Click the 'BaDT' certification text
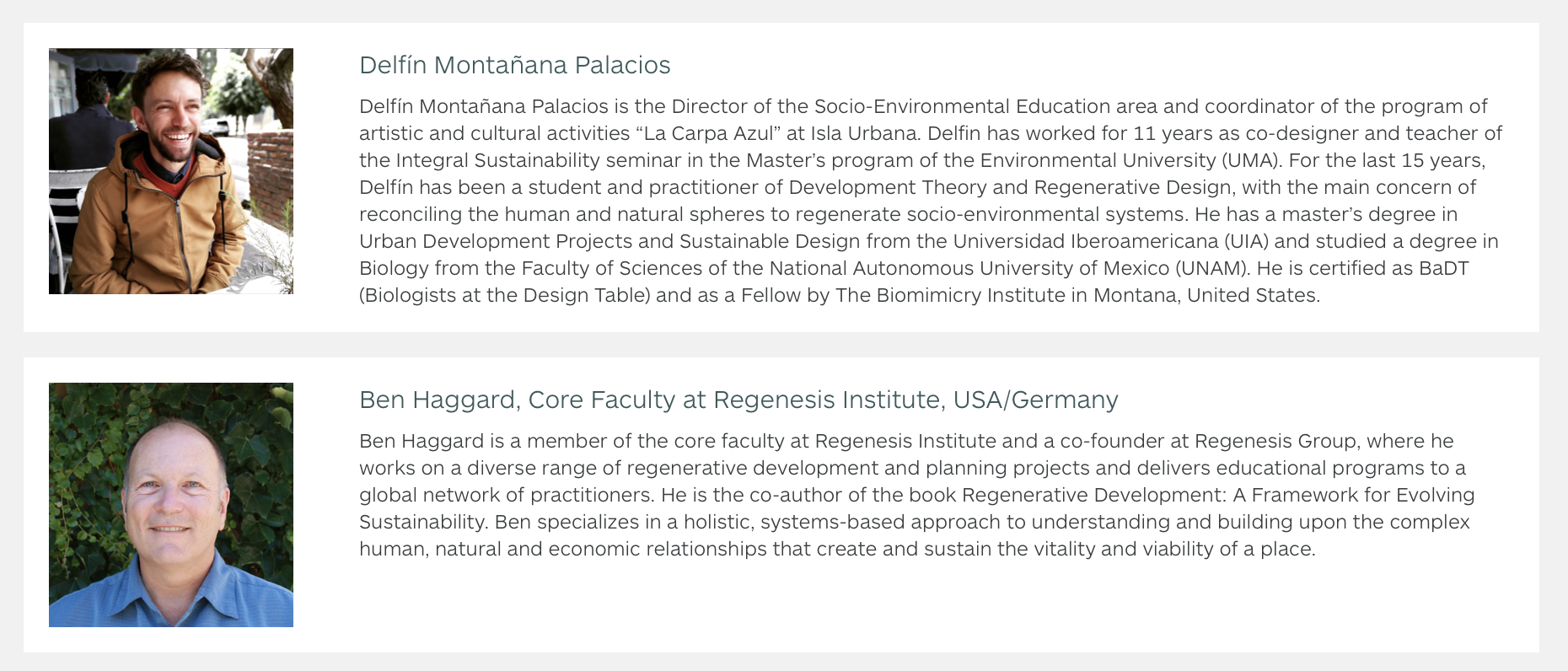This screenshot has height=671, width=1568. 1443,268
